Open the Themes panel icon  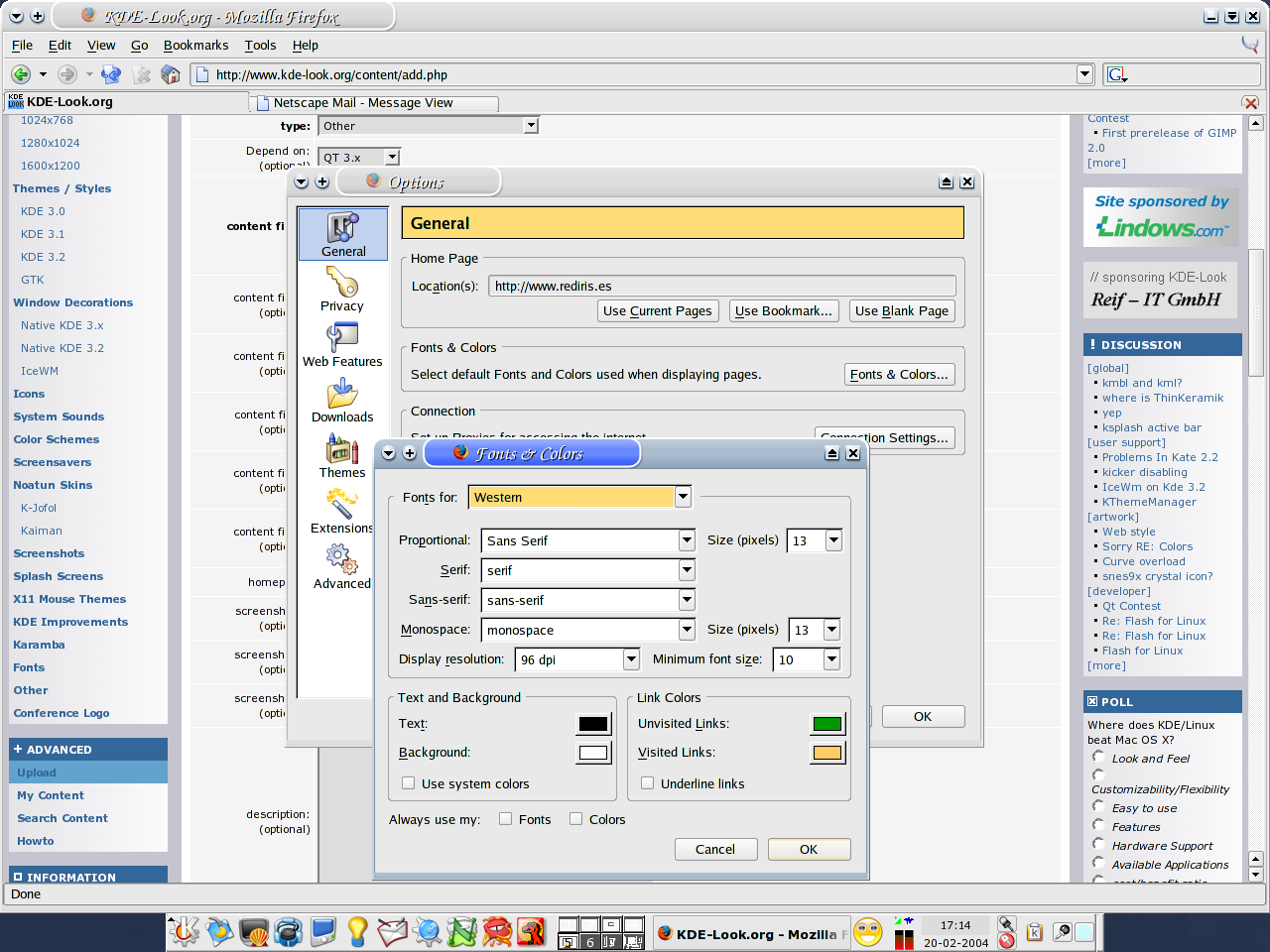pos(342,456)
